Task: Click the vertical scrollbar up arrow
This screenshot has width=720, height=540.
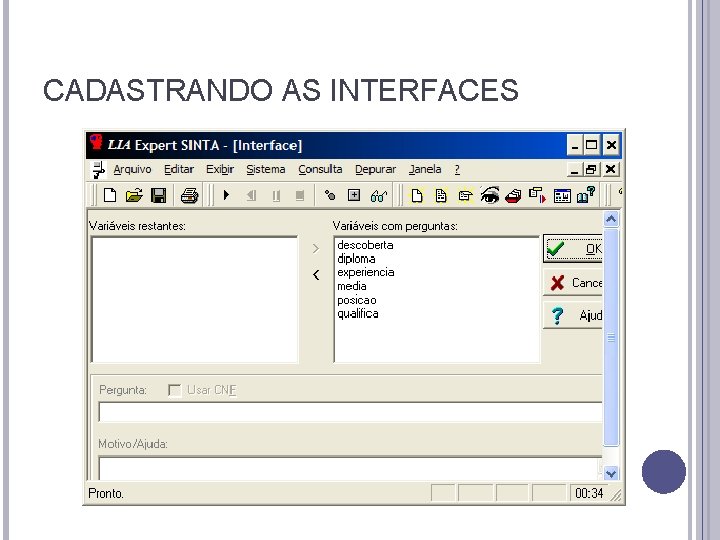Action: 611,219
